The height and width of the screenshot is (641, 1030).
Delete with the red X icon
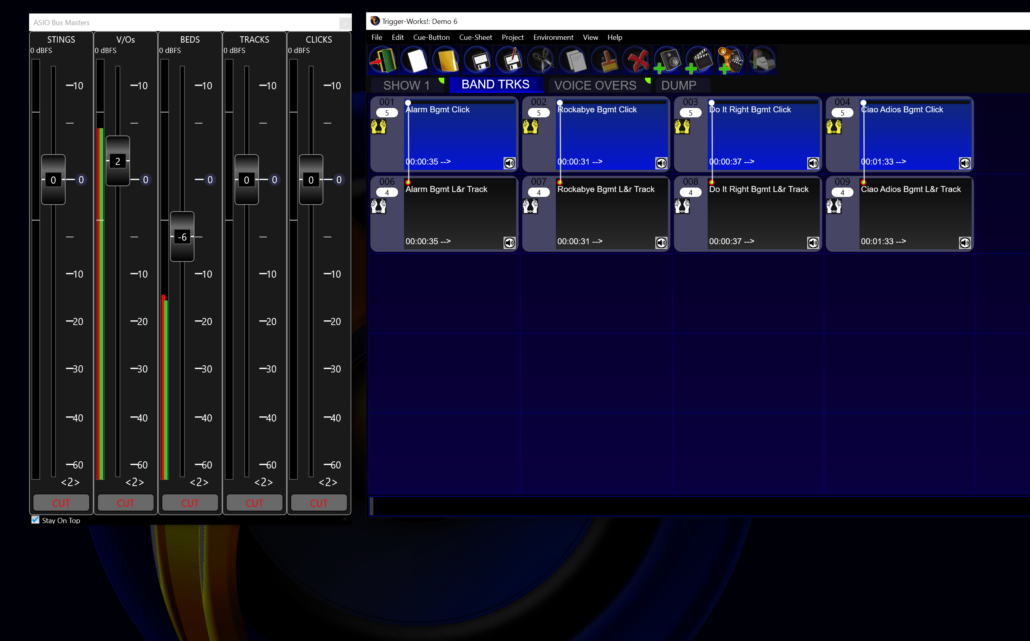point(636,60)
